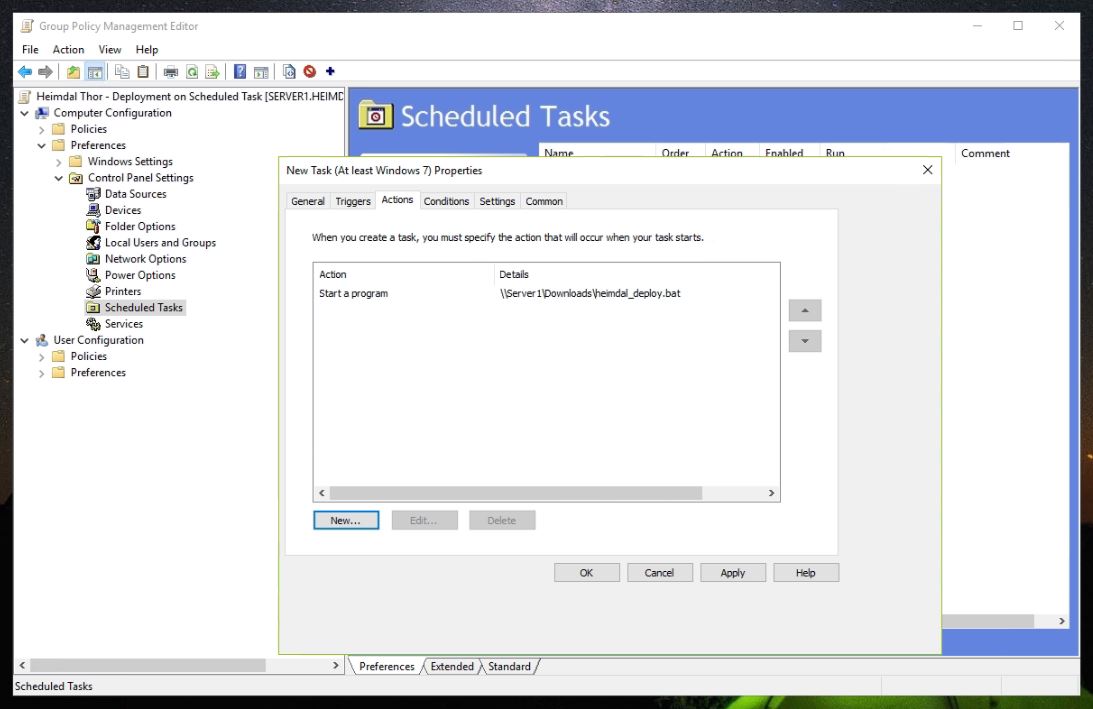
Task: Click the heimdal_deploy.bat details cell
Action: pyautogui.click(x=590, y=293)
